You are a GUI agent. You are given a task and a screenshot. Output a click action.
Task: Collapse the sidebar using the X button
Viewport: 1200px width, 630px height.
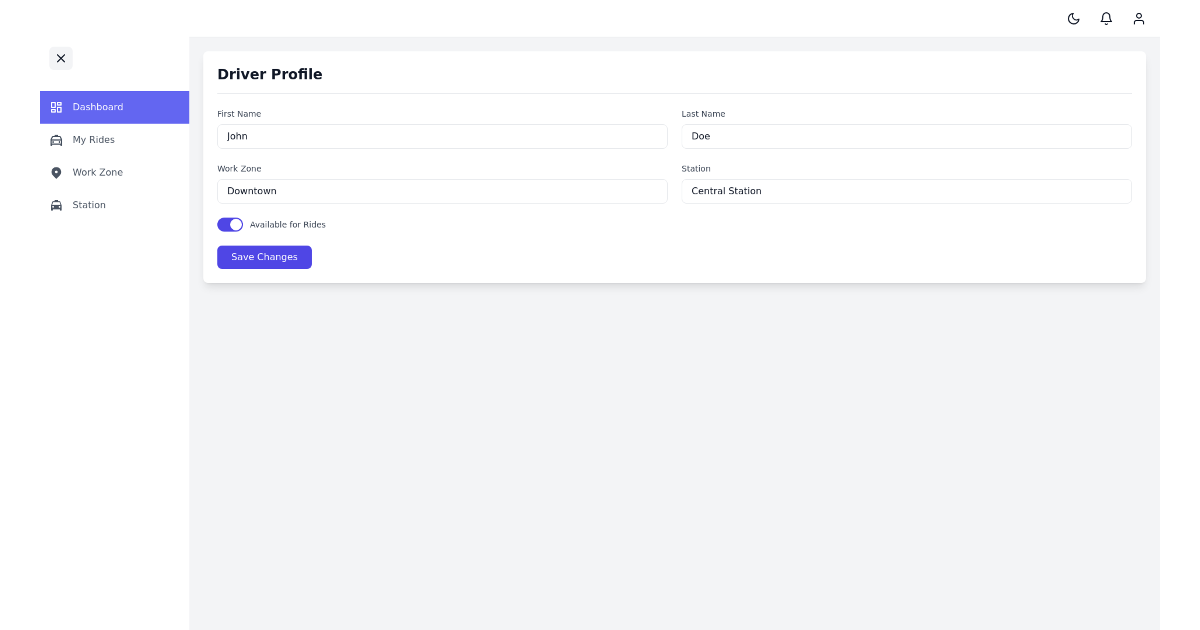[61, 58]
